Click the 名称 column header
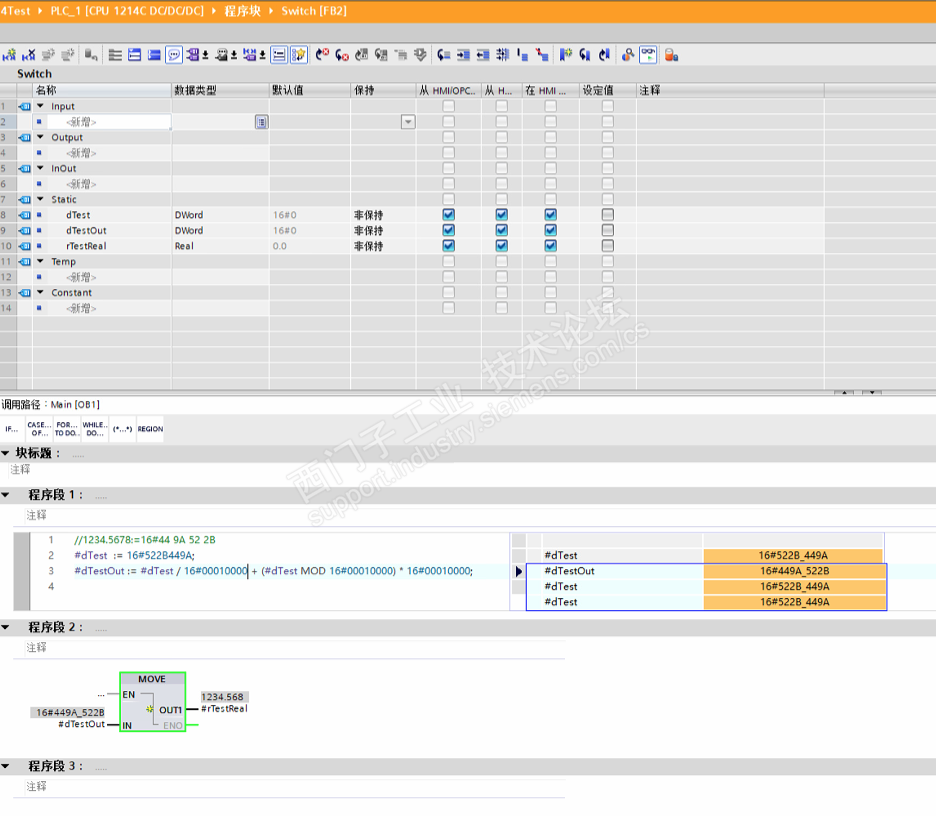 point(102,90)
